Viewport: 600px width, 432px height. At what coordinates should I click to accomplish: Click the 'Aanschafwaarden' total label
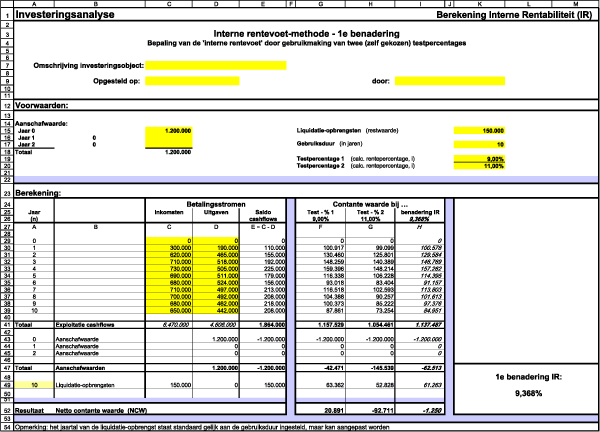(80, 368)
